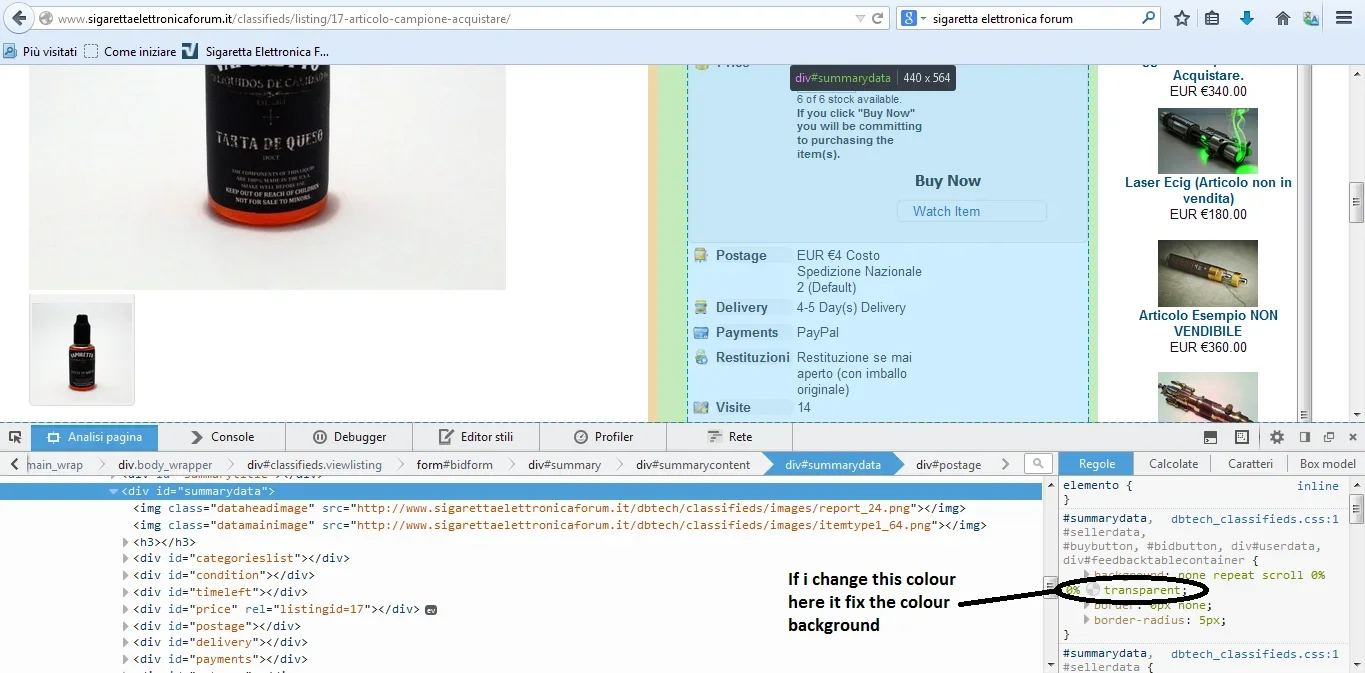
Task: Select div#classifieds.viewlisting breadcrumb
Action: (314, 464)
